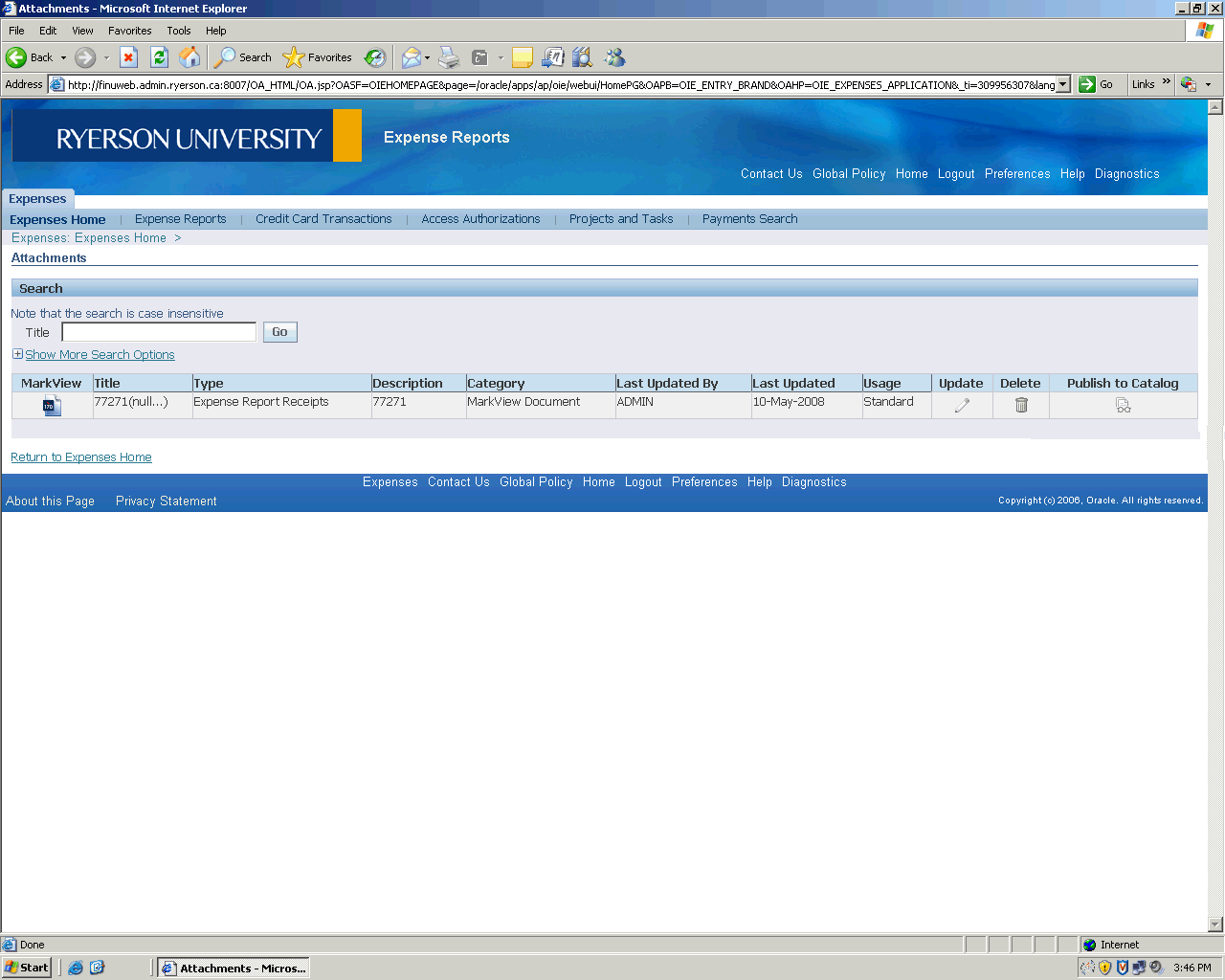Open the Mail toolbar dropdown

pos(427,57)
